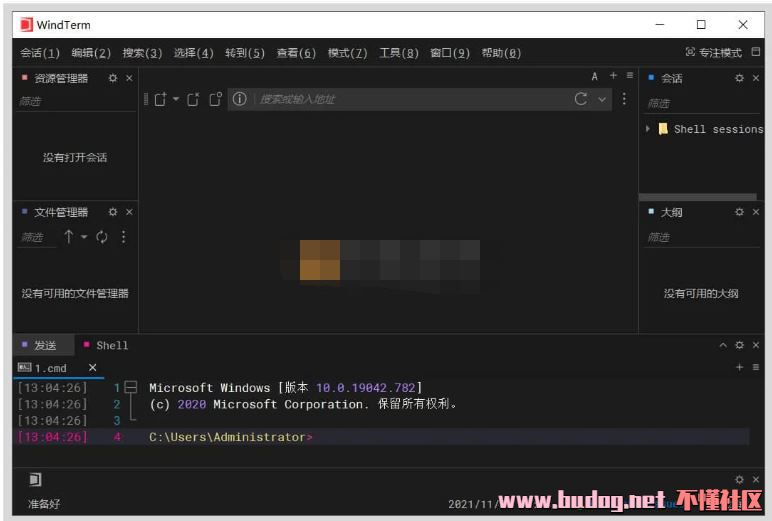The image size is (772, 521).
Task: Click the site info icon beside address field
Action: tap(239, 99)
